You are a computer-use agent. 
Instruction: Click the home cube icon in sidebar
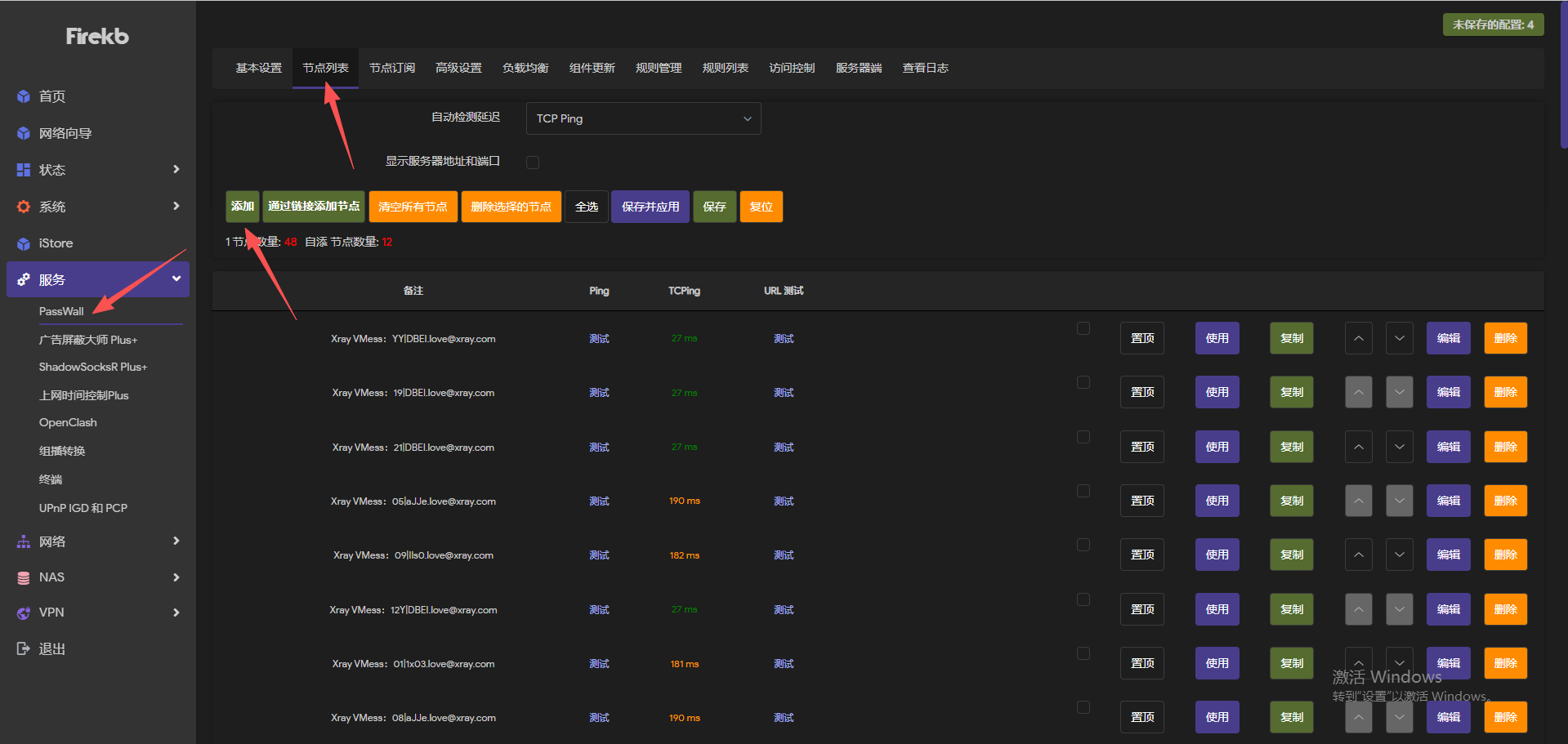pos(24,96)
